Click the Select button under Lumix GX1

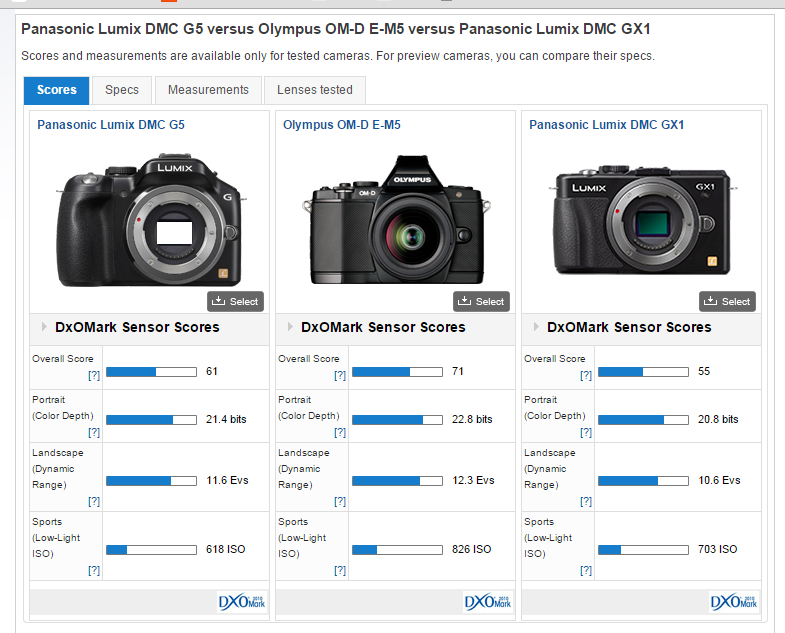(x=727, y=301)
